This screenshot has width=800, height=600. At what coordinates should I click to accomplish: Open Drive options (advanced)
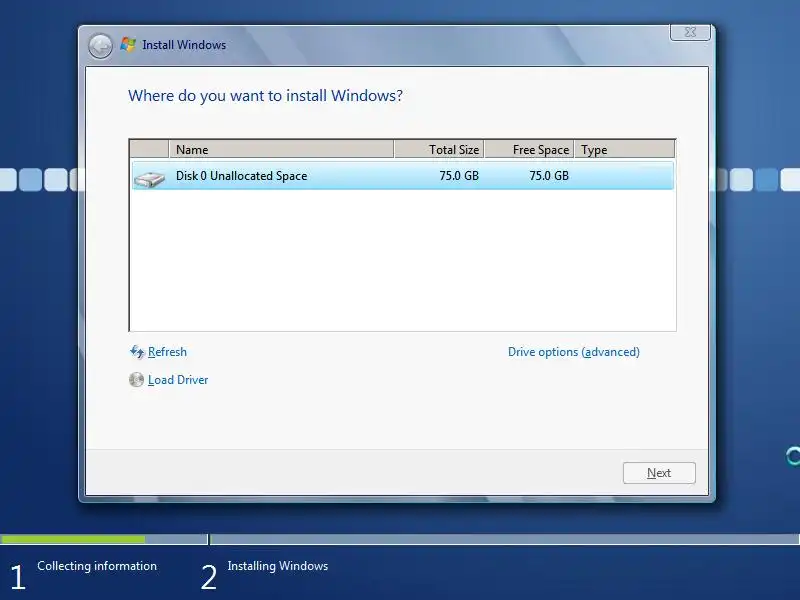(x=573, y=352)
